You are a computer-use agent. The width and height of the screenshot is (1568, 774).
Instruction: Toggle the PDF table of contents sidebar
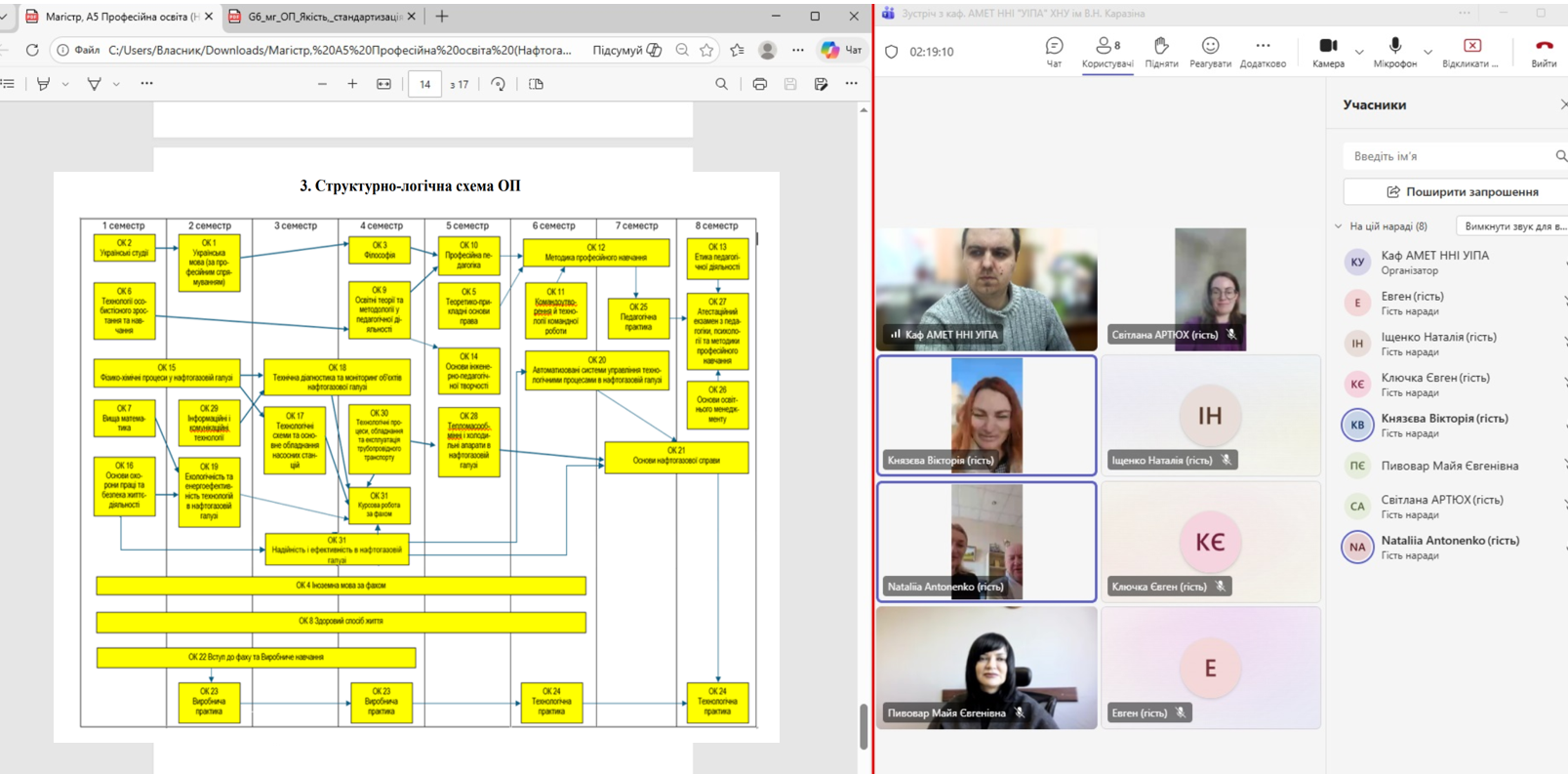(x=8, y=84)
